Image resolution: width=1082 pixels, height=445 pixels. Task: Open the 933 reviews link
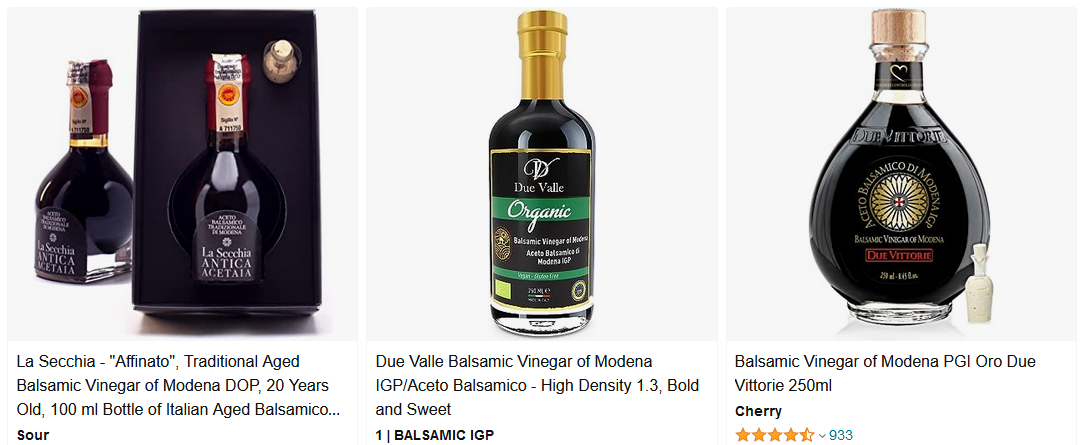[x=840, y=435]
